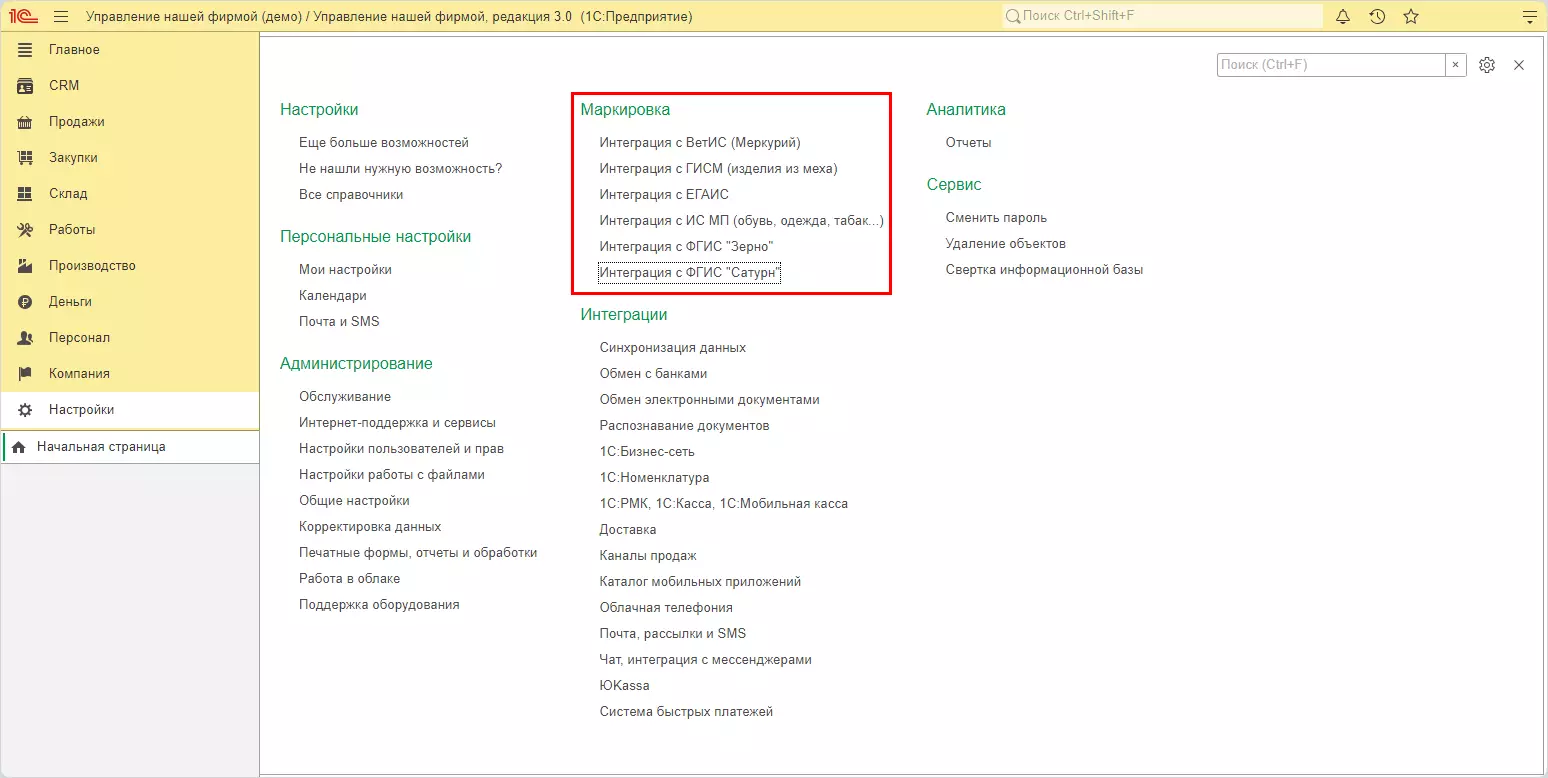The width and height of the screenshot is (1548, 778).
Task: Open Обслуживание in Администрирование
Action: (x=345, y=397)
